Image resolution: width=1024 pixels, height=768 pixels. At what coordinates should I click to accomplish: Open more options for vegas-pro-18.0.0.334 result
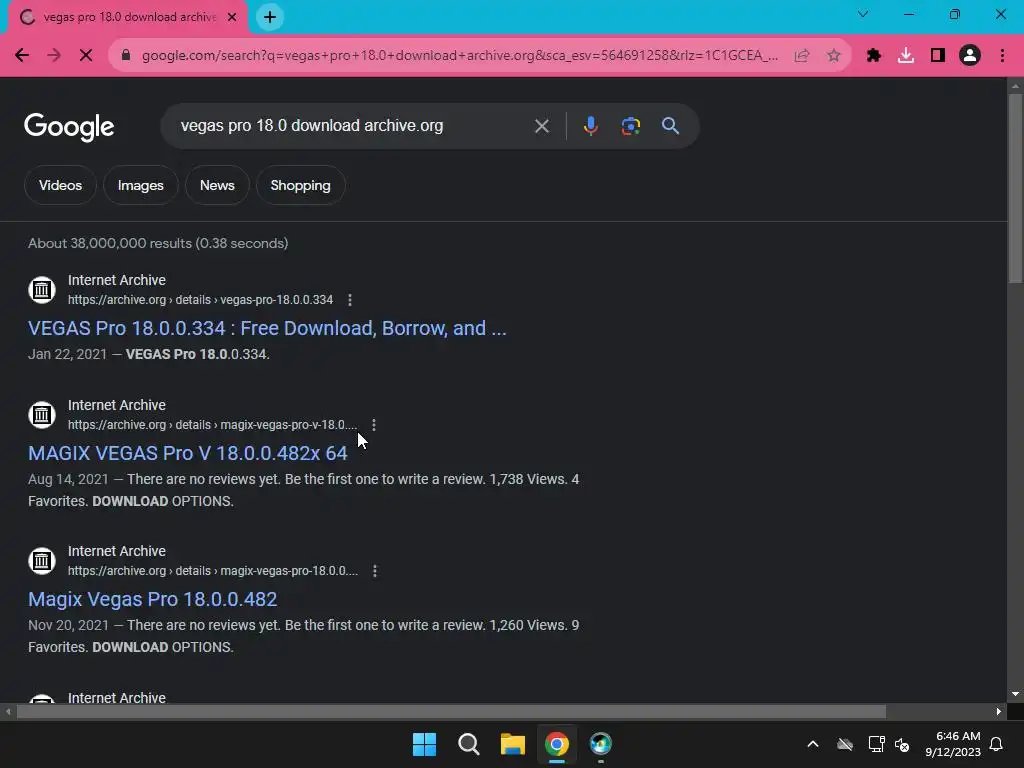point(350,300)
